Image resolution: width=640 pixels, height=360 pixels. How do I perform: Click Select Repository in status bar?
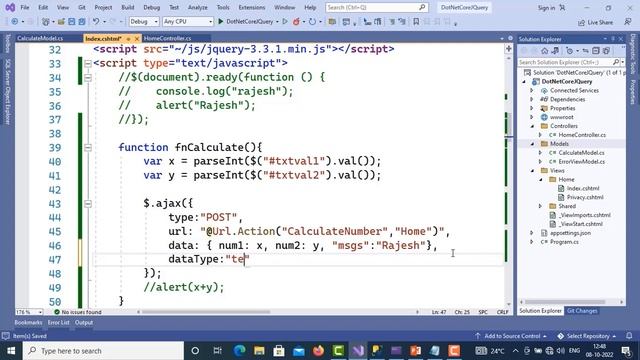(x=588, y=336)
